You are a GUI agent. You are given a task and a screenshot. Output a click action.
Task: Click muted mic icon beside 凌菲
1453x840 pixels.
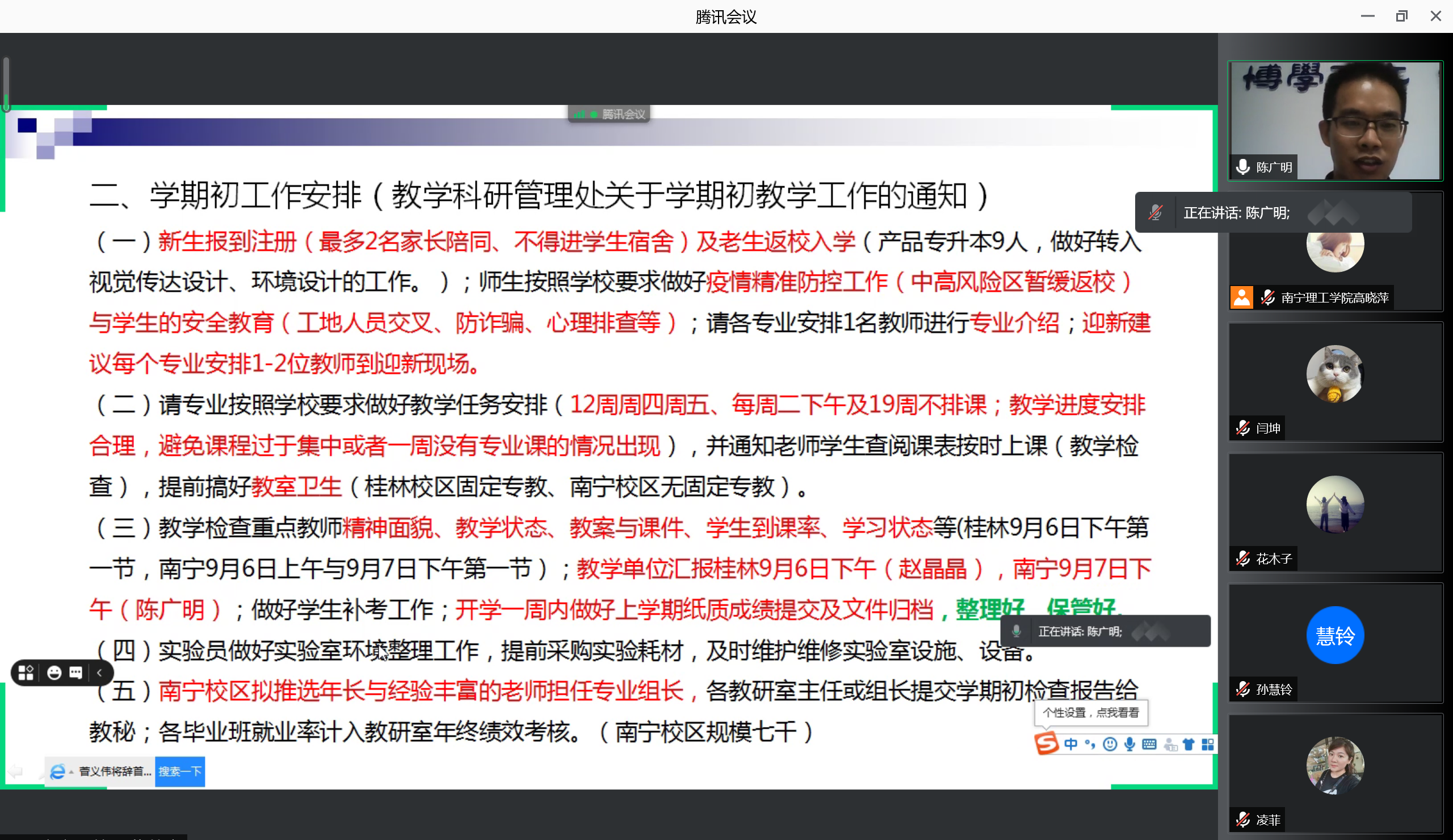[1242, 820]
